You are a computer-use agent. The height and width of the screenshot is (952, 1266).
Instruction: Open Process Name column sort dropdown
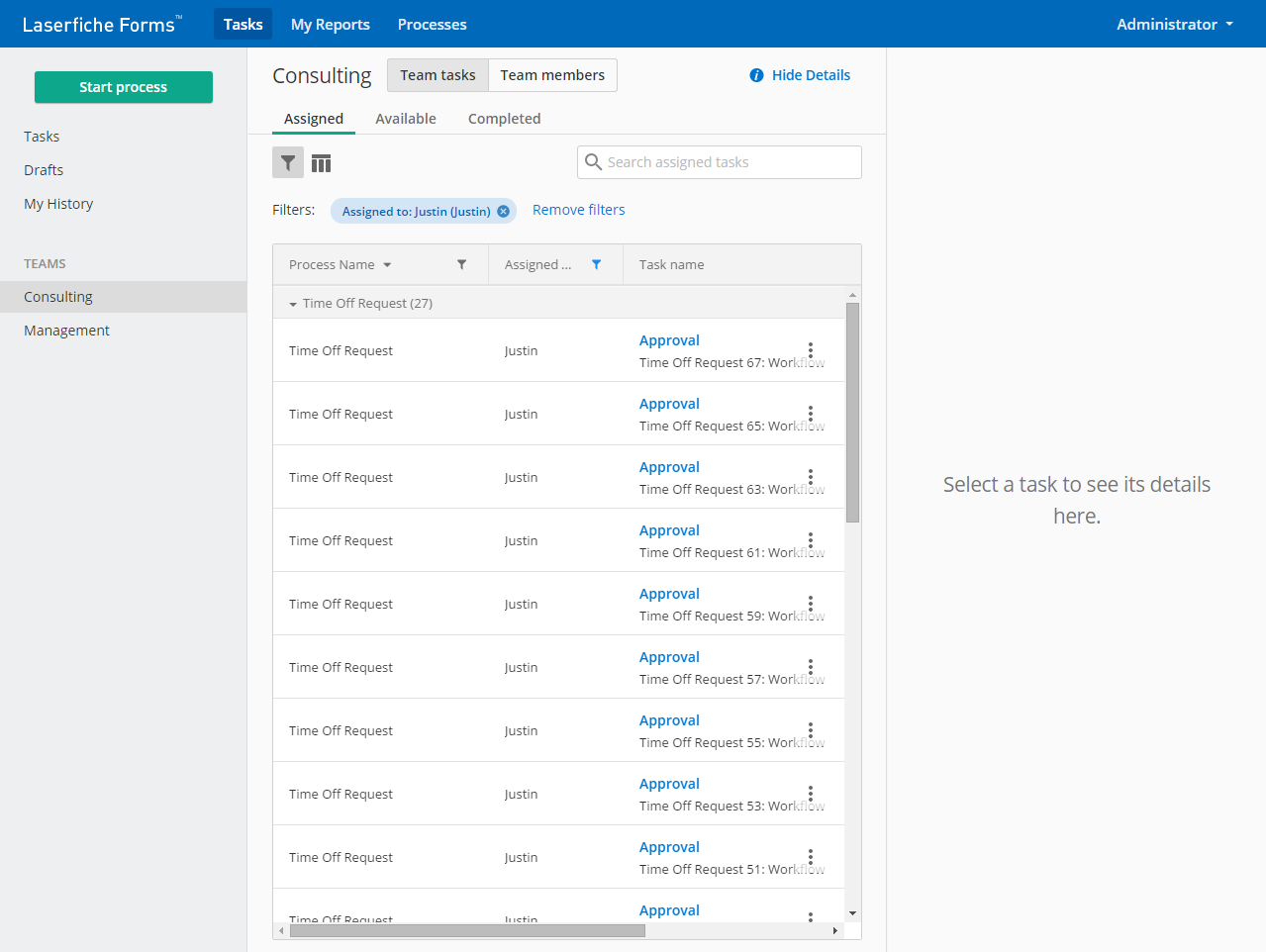pos(387,265)
